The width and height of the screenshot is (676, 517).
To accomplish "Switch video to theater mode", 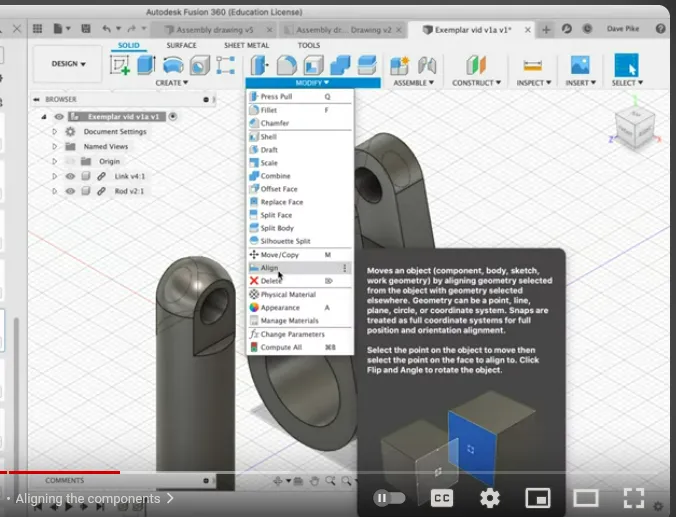I will coord(585,497).
